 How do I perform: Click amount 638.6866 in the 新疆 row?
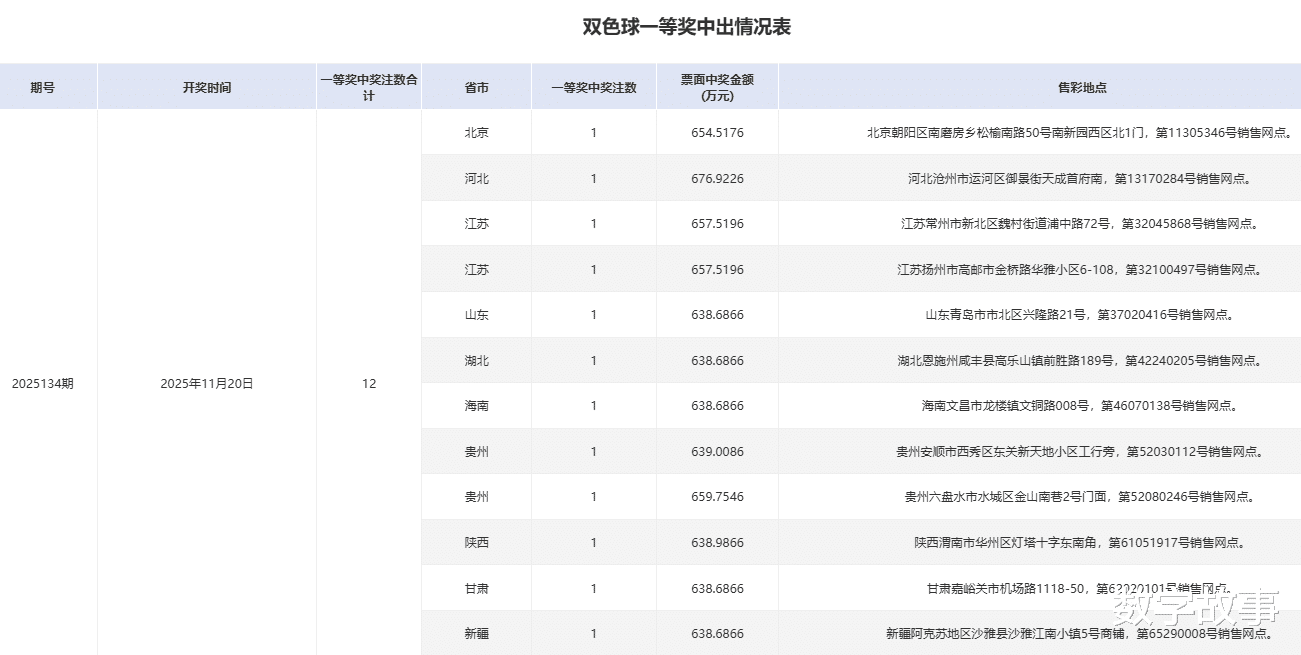click(717, 633)
